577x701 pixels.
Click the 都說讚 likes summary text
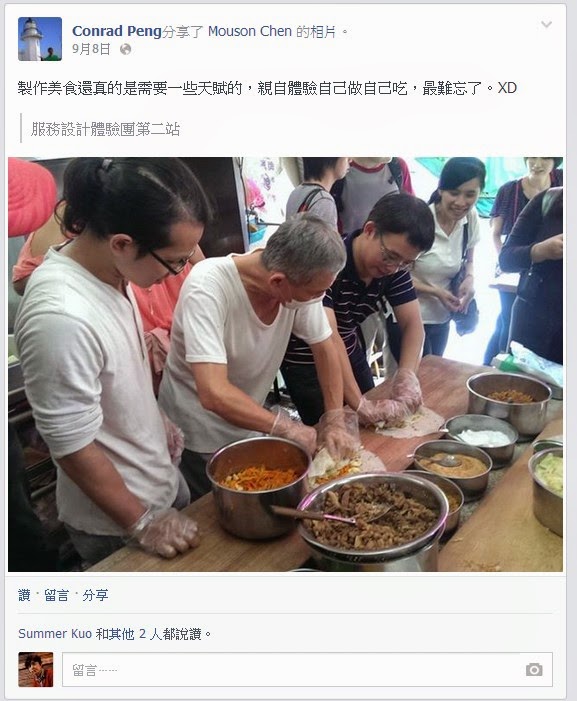pyautogui.click(x=181, y=634)
